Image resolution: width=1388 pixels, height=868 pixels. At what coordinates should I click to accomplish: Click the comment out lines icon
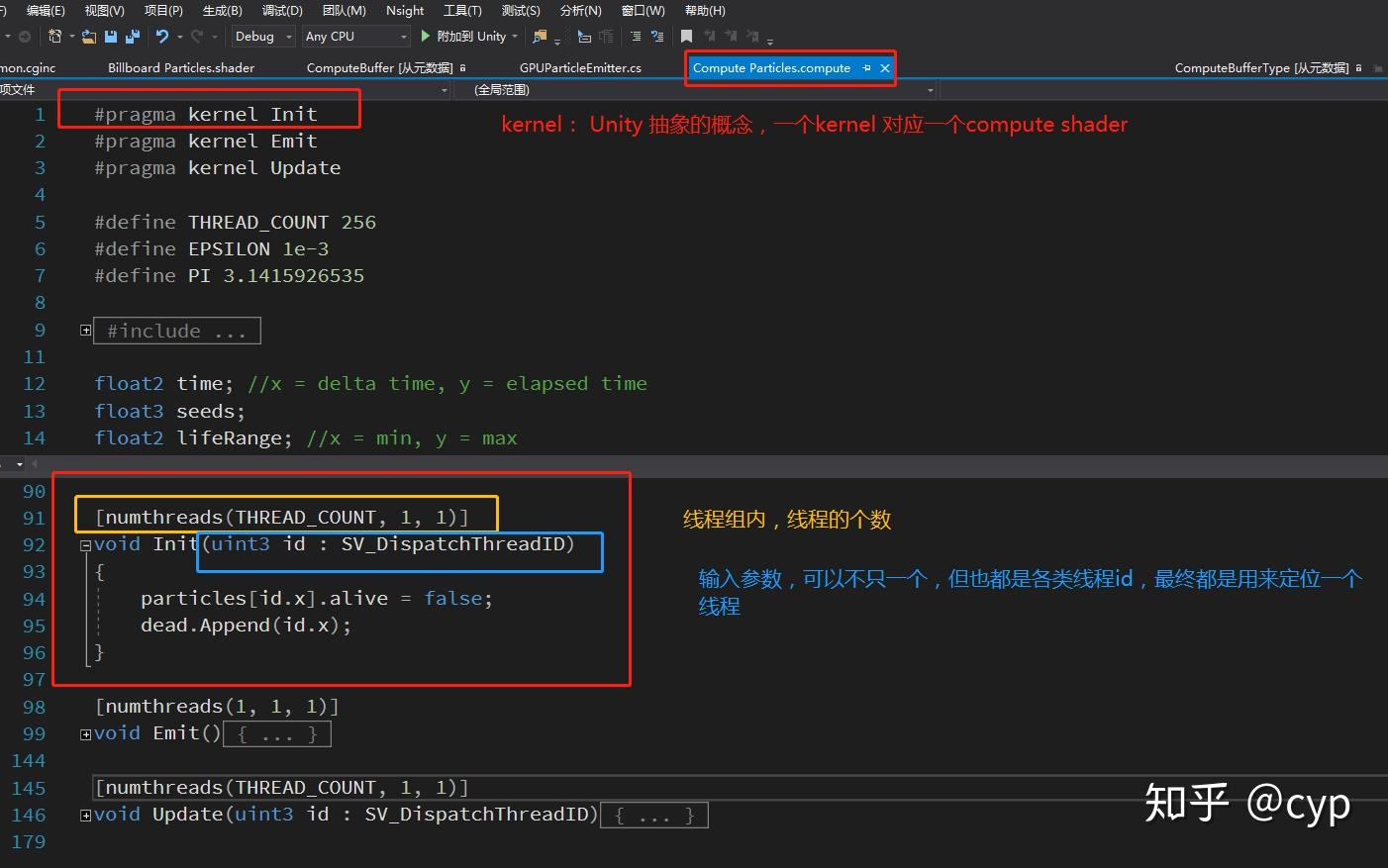pyautogui.click(x=636, y=37)
